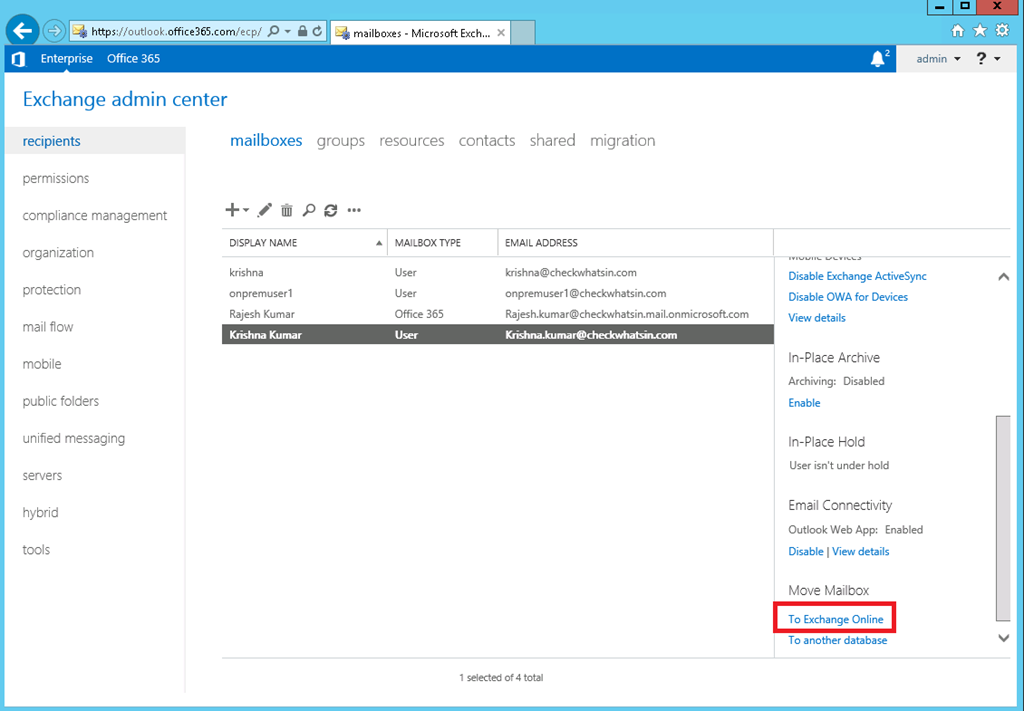Image resolution: width=1024 pixels, height=711 pixels.
Task: Select permissions in the left navigation
Action: [56, 178]
